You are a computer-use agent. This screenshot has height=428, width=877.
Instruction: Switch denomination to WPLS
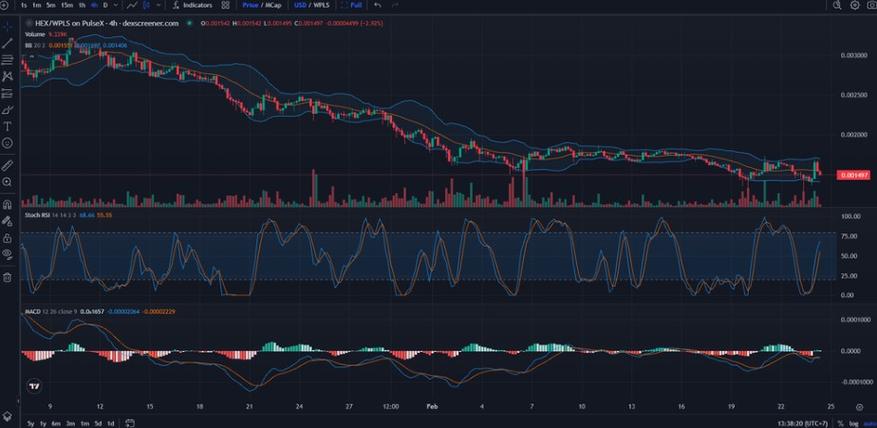click(320, 5)
